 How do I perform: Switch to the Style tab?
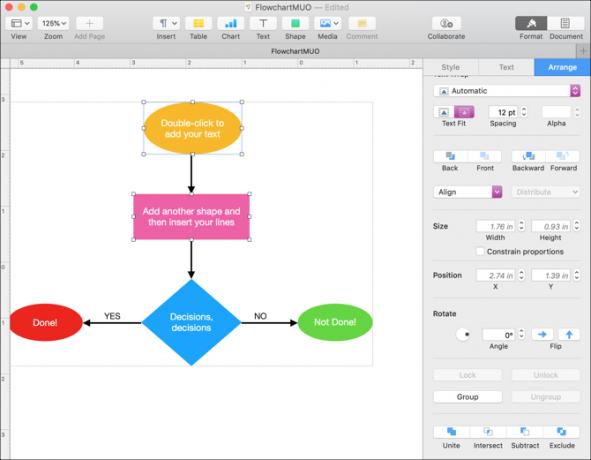point(450,67)
